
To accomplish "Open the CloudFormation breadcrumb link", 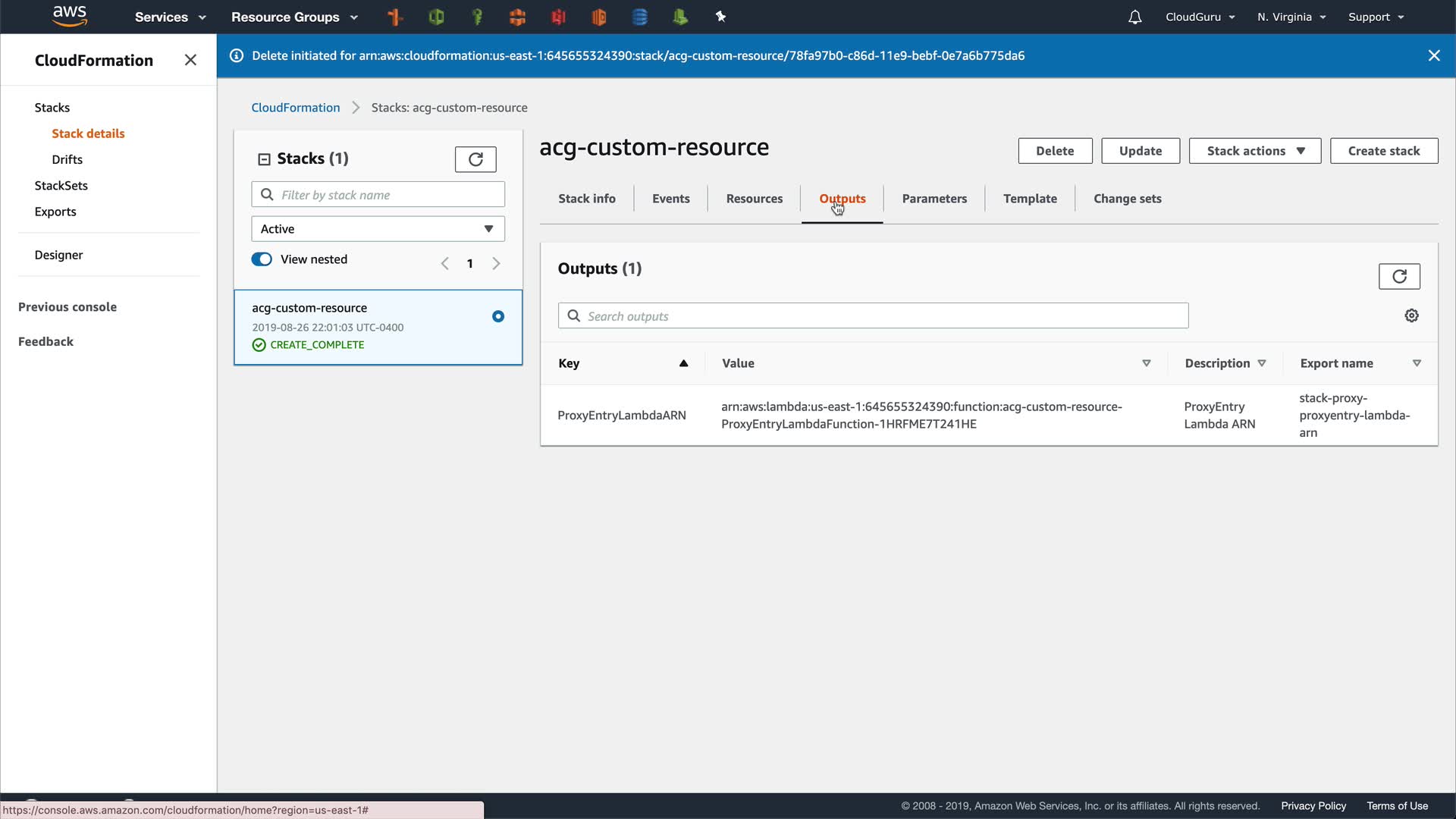I will 295,108.
